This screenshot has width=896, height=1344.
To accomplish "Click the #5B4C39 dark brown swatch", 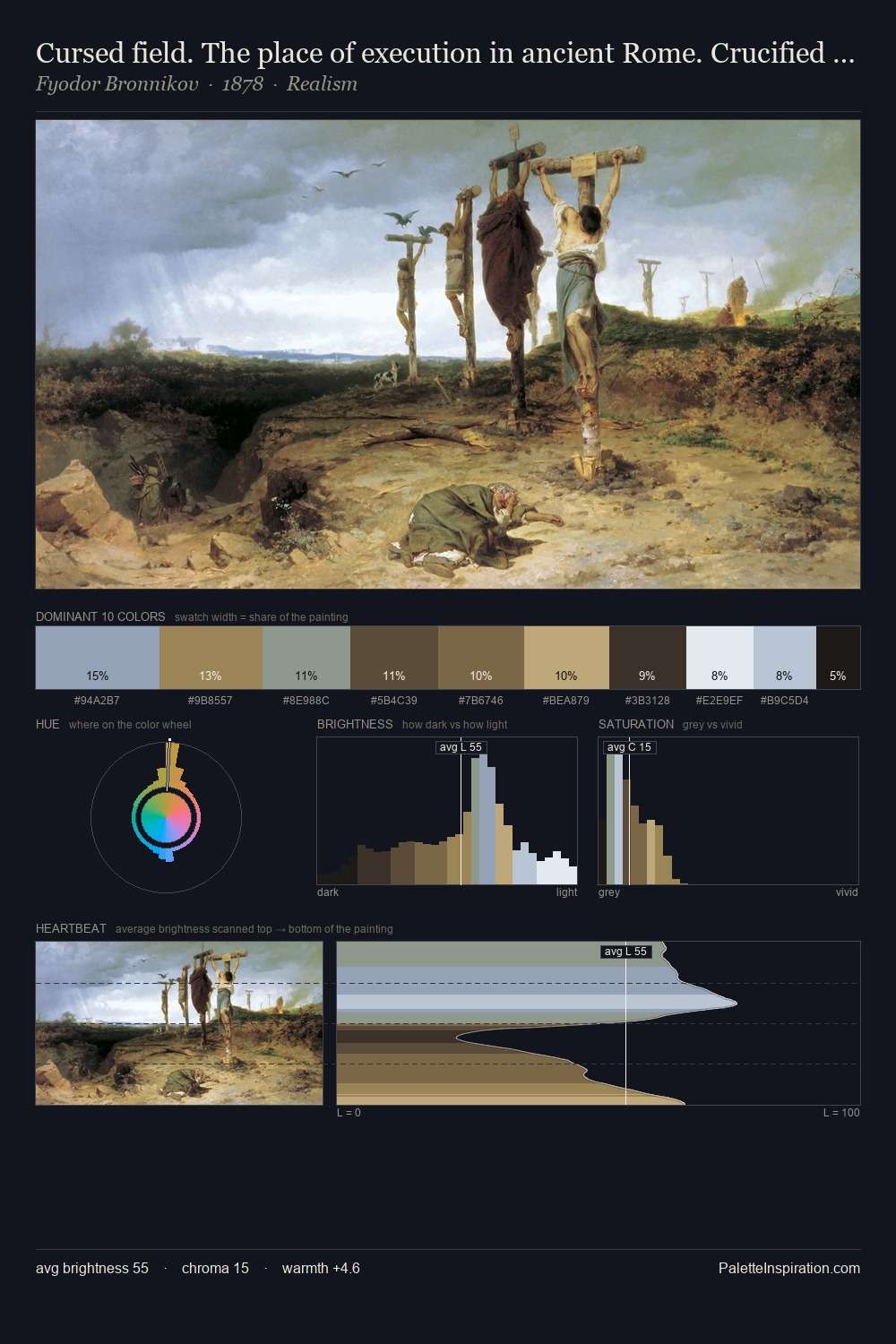I will (394, 658).
